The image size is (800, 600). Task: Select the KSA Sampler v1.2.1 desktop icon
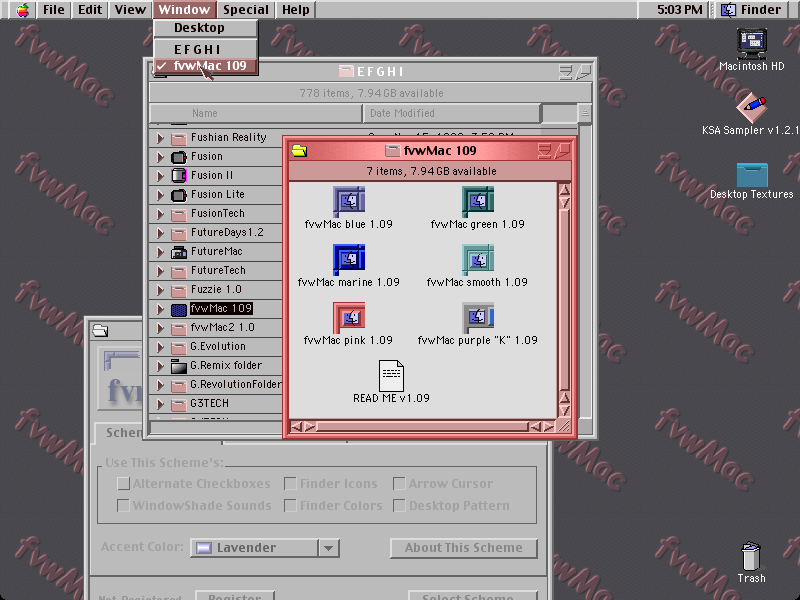click(x=752, y=107)
